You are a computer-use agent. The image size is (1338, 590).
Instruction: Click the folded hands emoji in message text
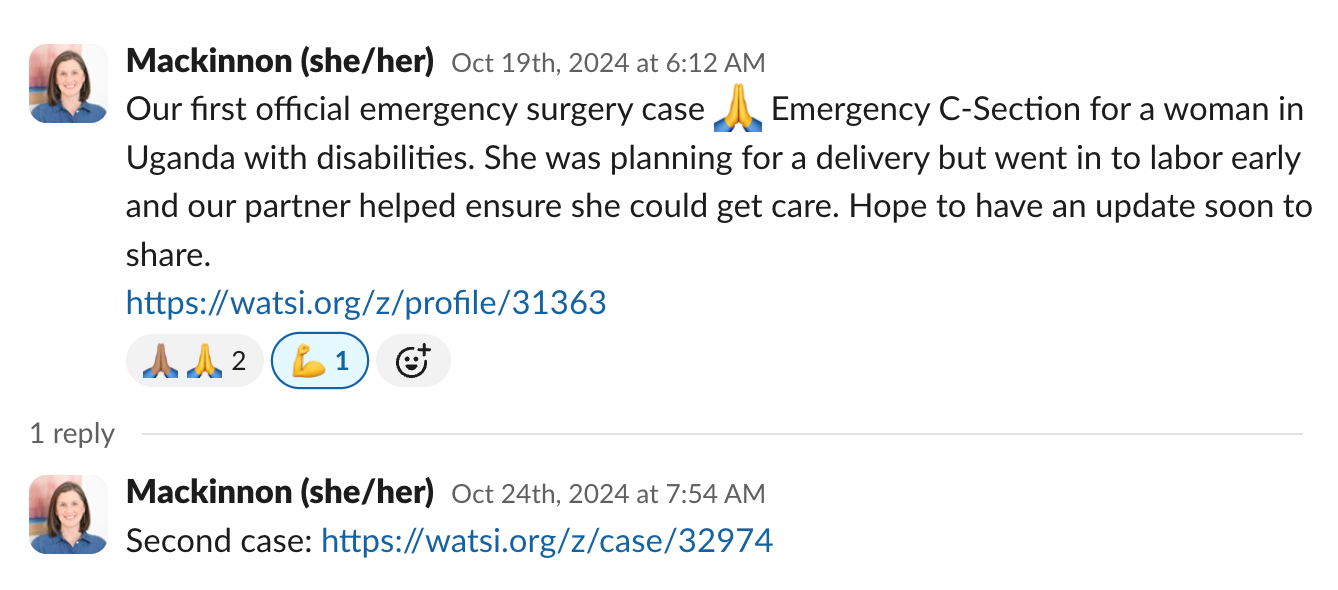click(x=739, y=110)
